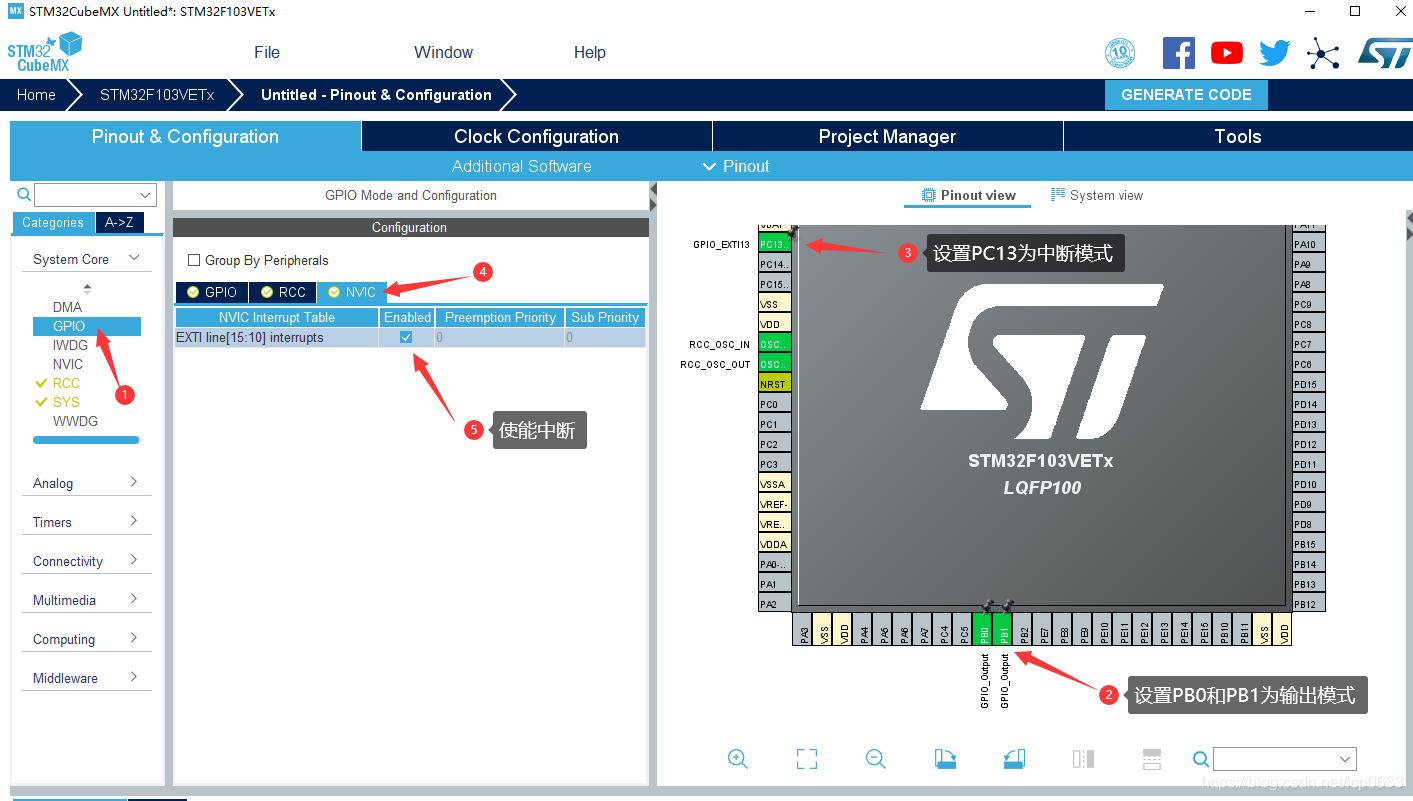Click the pin search magnifier icon
Screen dimensions: 1413x801
point(1201,759)
